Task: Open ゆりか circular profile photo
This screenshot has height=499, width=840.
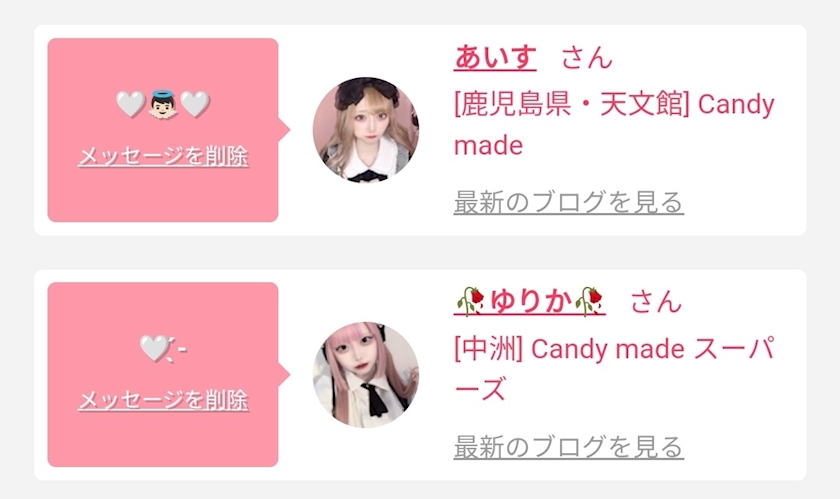Action: (366, 374)
